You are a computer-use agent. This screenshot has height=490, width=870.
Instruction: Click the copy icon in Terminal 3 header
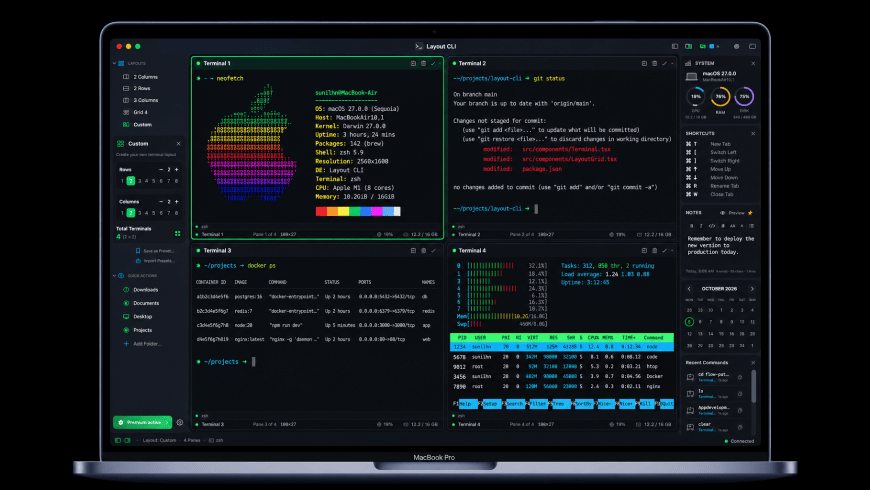click(413, 250)
